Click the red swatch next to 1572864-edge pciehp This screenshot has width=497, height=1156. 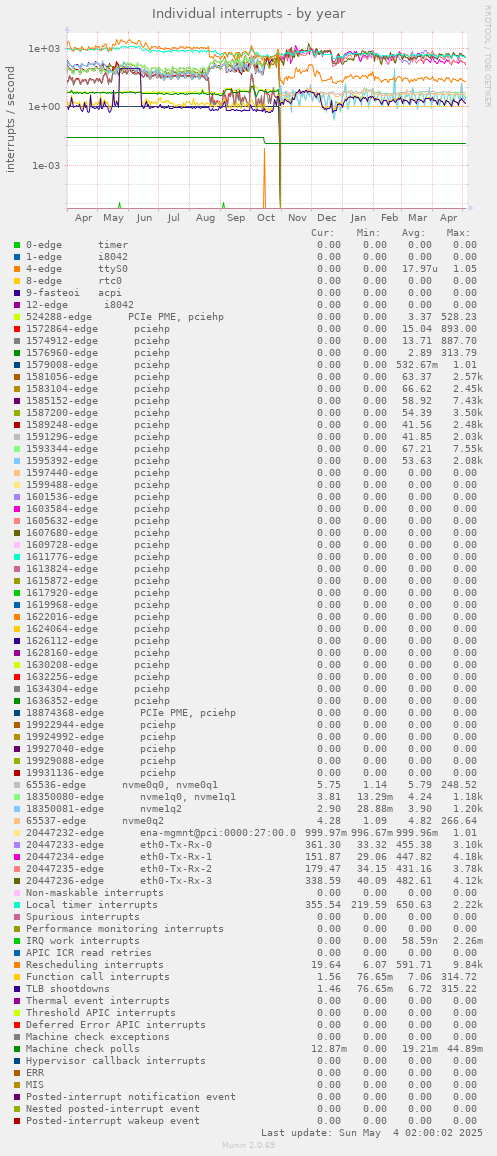[x=17, y=329]
